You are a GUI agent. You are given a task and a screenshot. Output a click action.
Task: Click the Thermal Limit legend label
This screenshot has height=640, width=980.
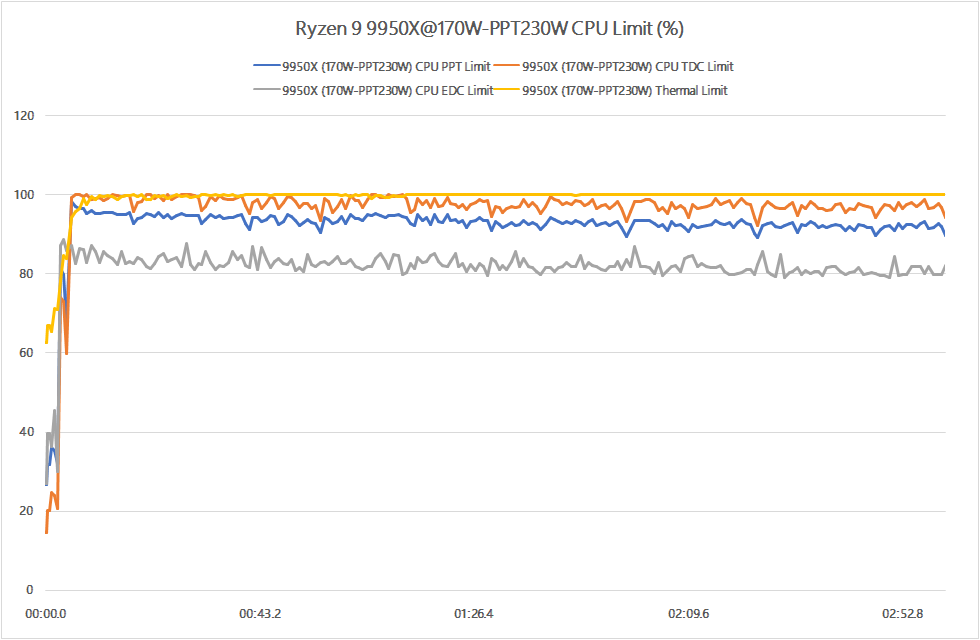pos(625,91)
